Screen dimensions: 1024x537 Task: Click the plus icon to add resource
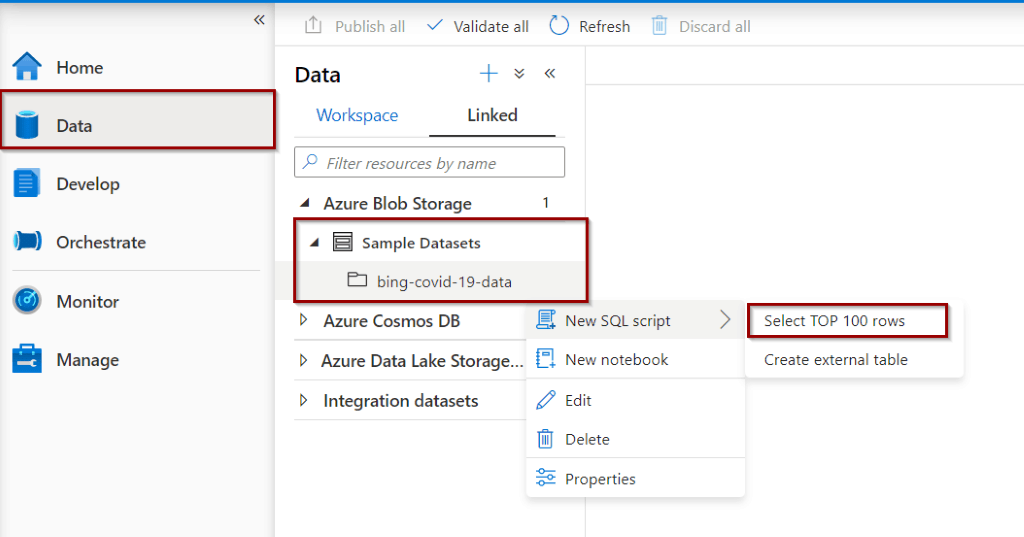(488, 73)
